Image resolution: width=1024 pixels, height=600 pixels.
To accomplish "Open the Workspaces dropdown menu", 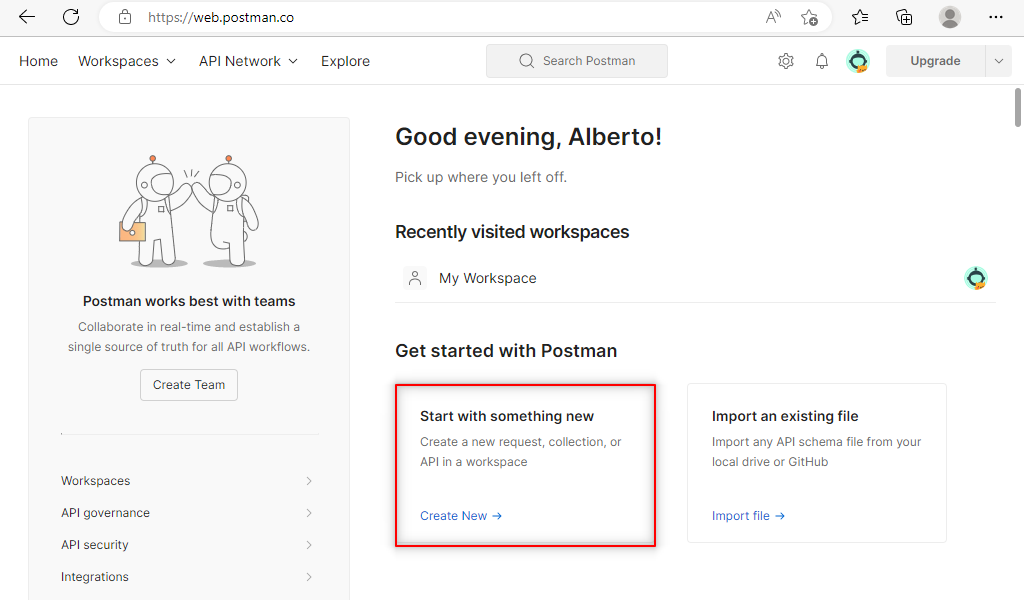I will [x=127, y=61].
